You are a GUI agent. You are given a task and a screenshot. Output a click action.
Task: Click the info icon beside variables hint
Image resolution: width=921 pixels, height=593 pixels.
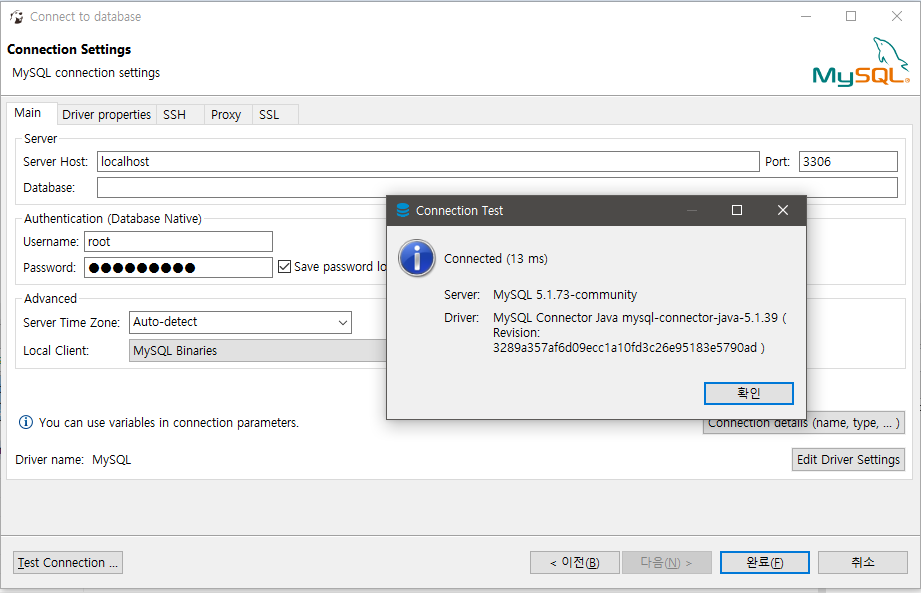tap(26, 422)
